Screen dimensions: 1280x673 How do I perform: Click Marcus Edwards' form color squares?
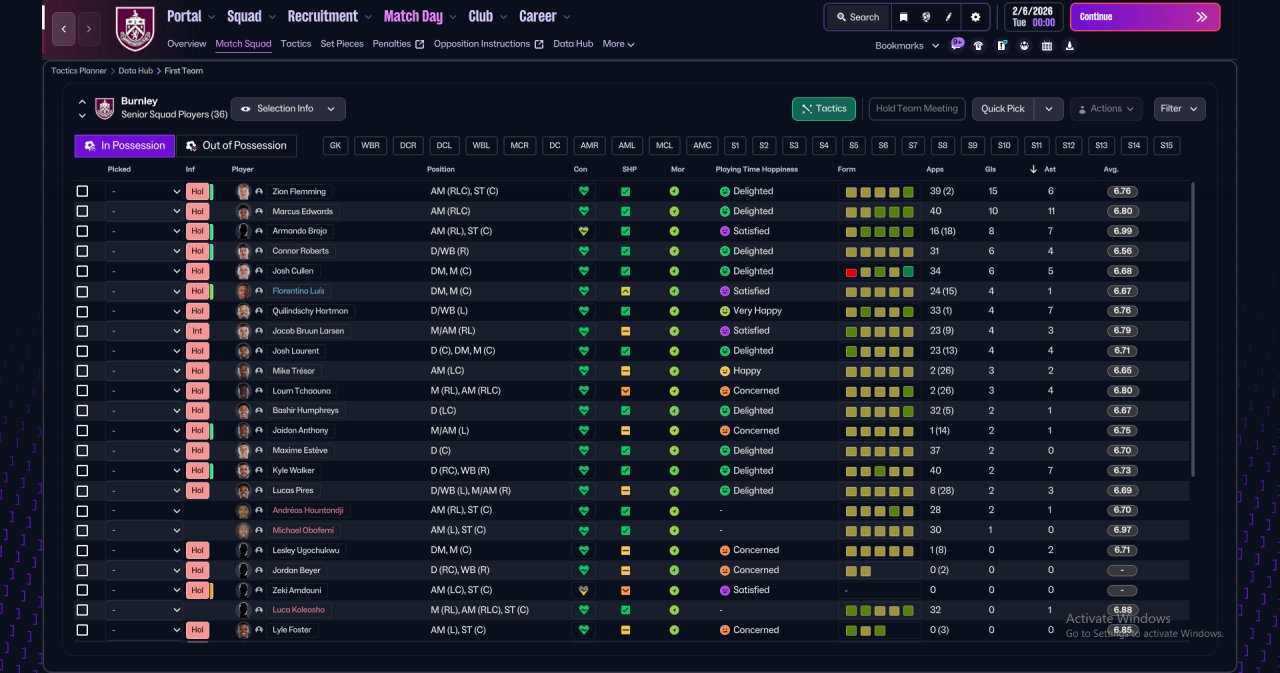point(879,211)
